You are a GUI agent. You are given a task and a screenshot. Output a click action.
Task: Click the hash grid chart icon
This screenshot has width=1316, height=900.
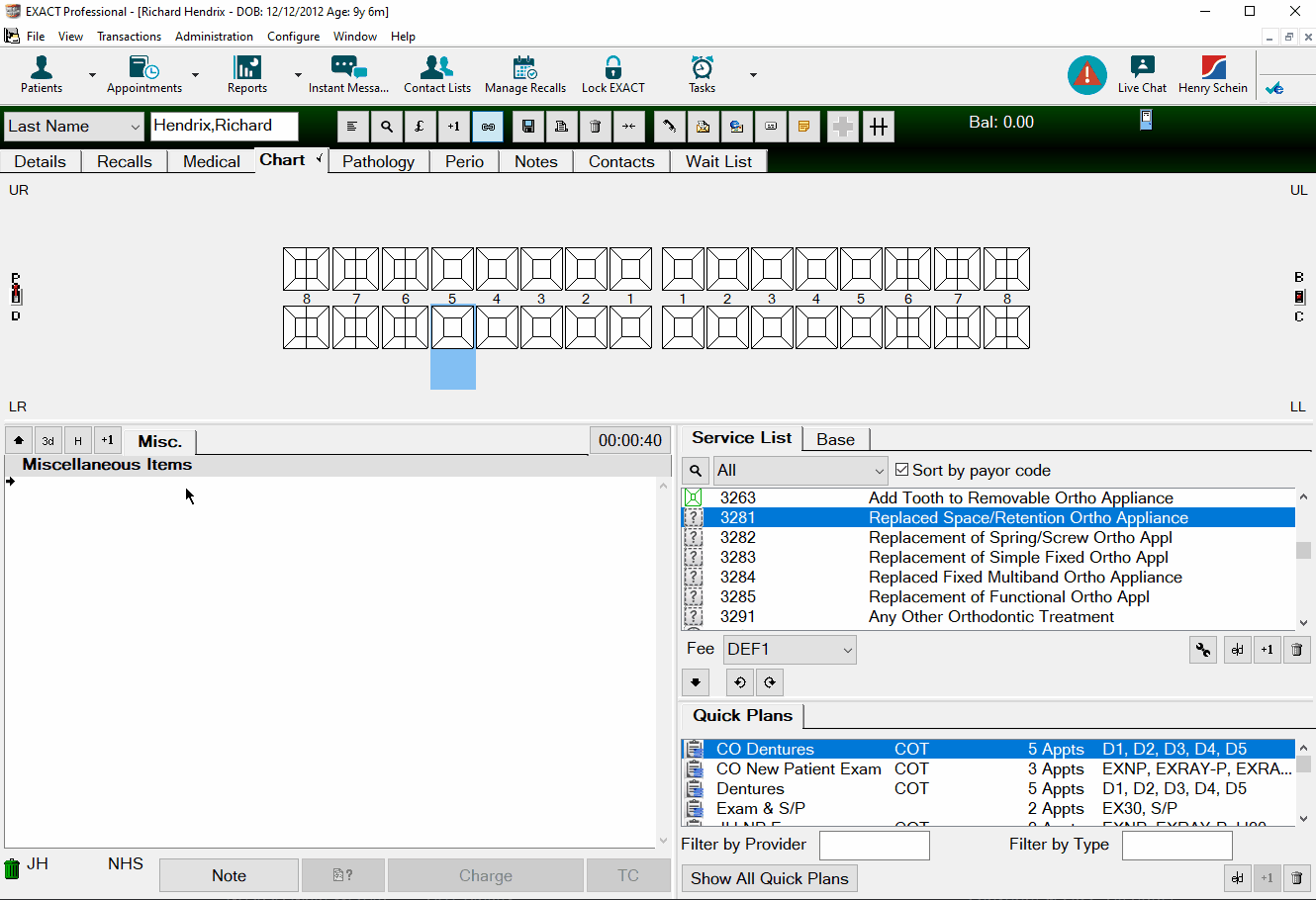pos(879,127)
